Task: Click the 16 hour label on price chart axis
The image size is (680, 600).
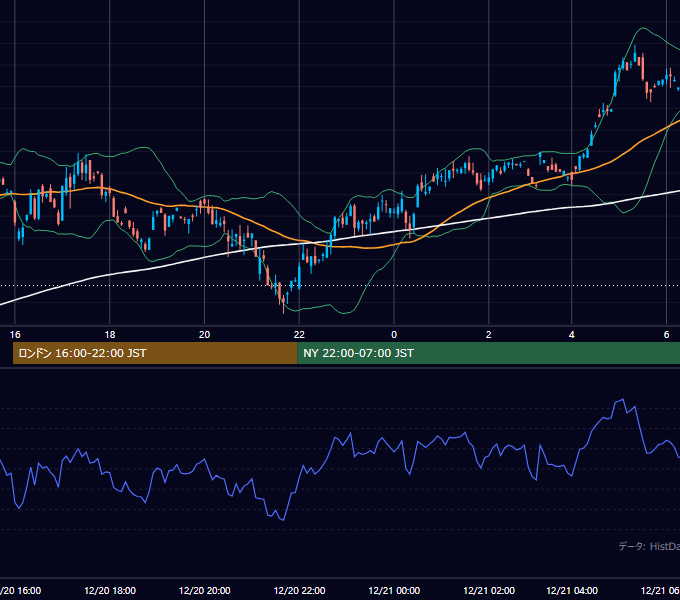Action: [x=15, y=335]
